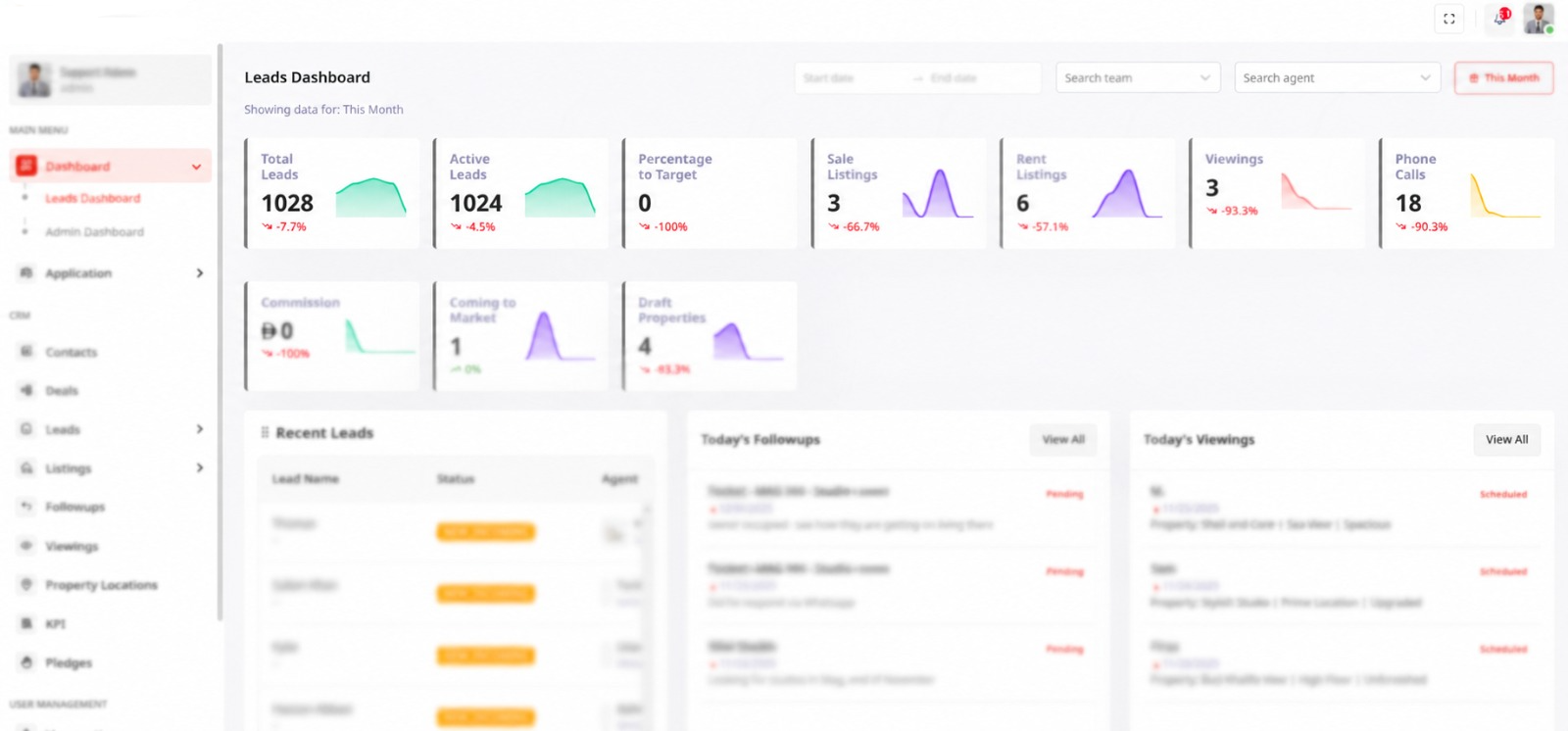Open the KPI sidebar page
The width and height of the screenshot is (1568, 731).
(55, 623)
